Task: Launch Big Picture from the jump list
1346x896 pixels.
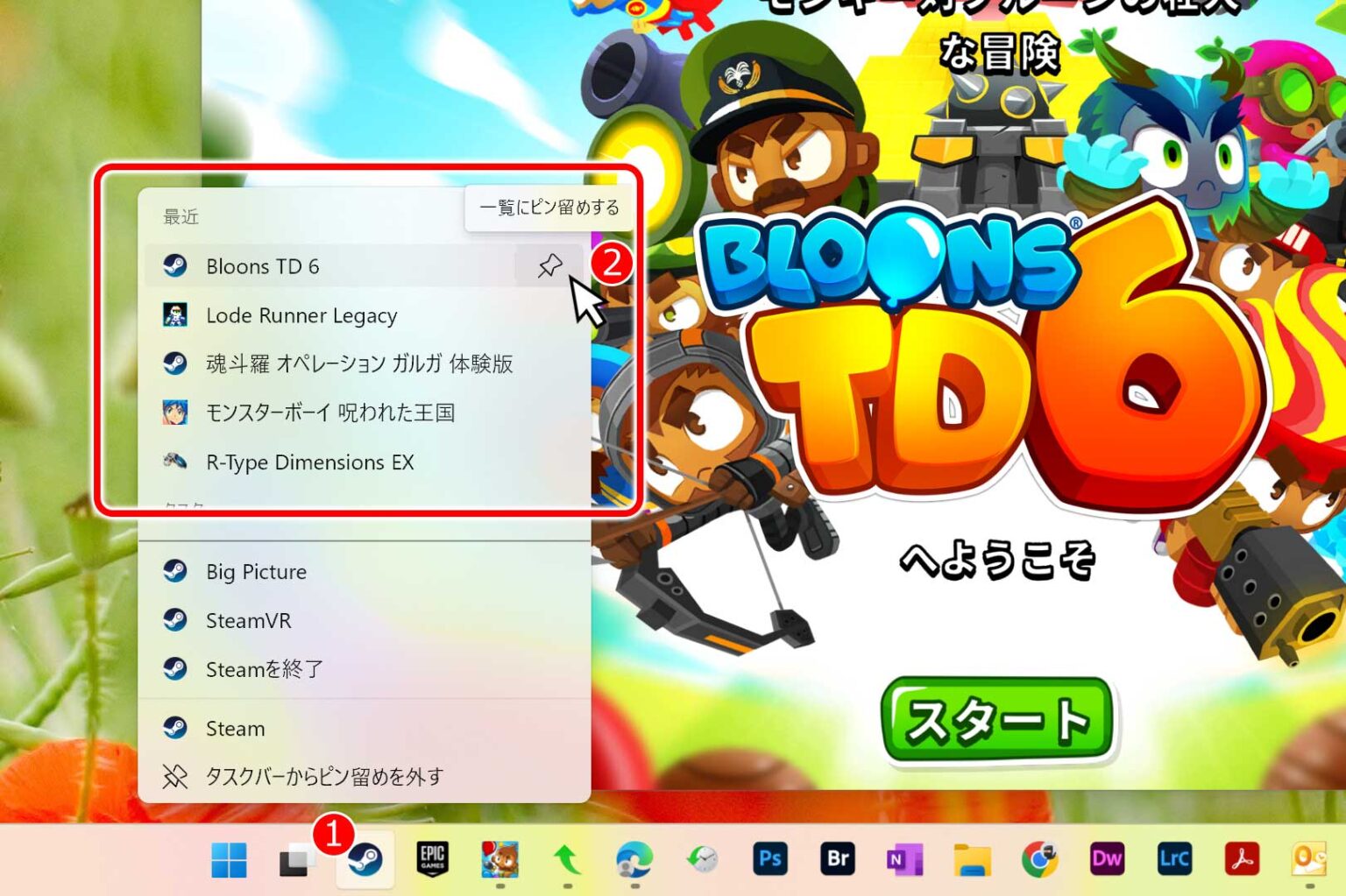Action: click(x=255, y=571)
